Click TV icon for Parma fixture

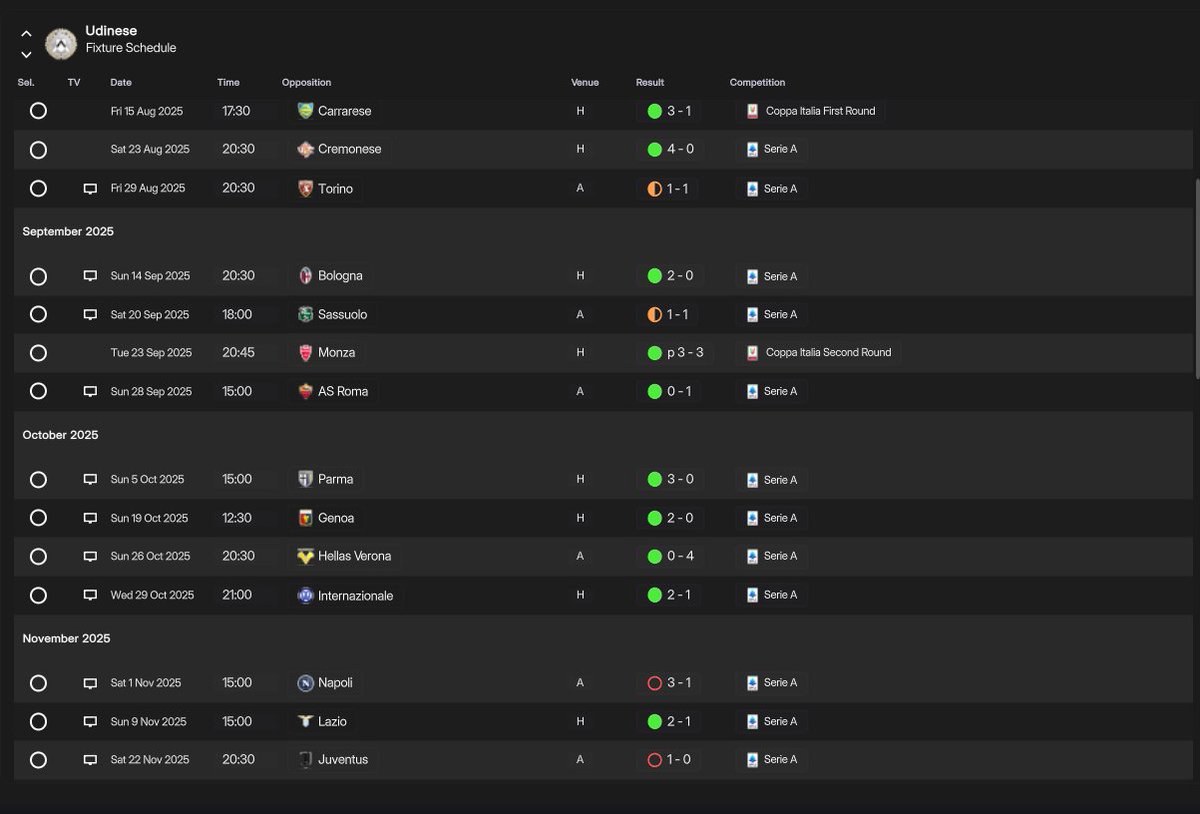(90, 479)
